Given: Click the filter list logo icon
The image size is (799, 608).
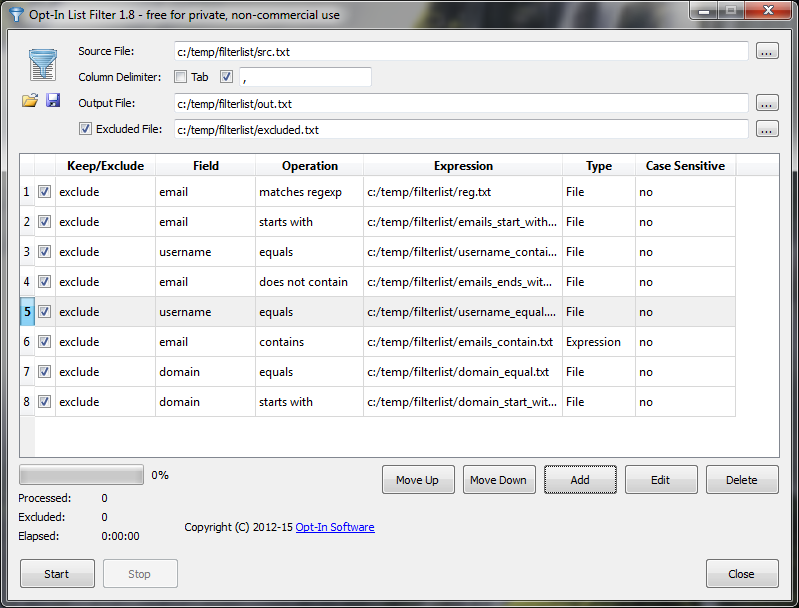Looking at the screenshot, I should [x=42, y=64].
